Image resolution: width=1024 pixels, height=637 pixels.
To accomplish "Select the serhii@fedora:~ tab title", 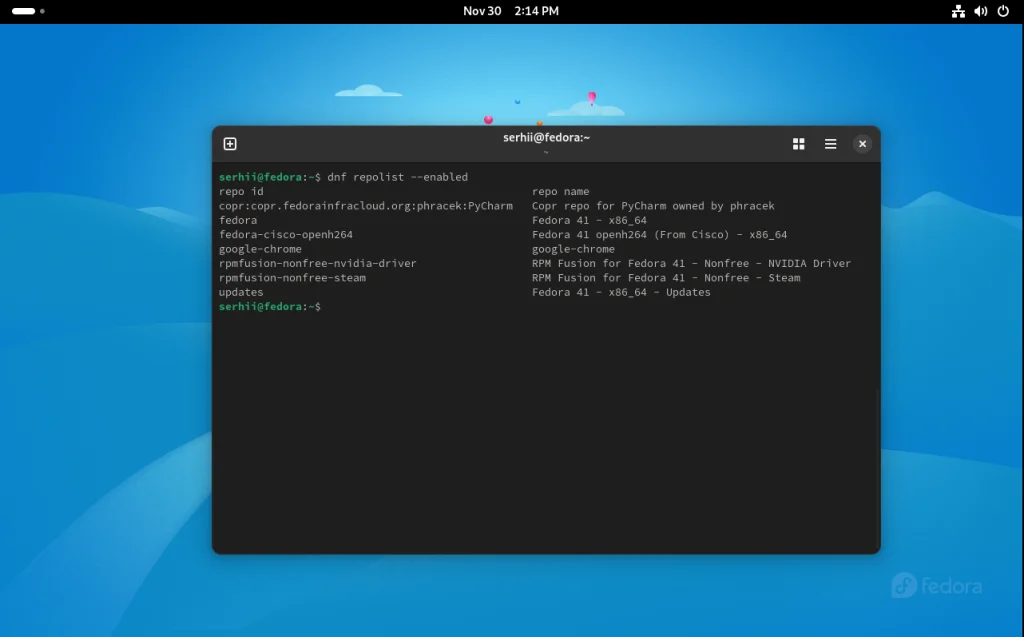I will click(545, 138).
